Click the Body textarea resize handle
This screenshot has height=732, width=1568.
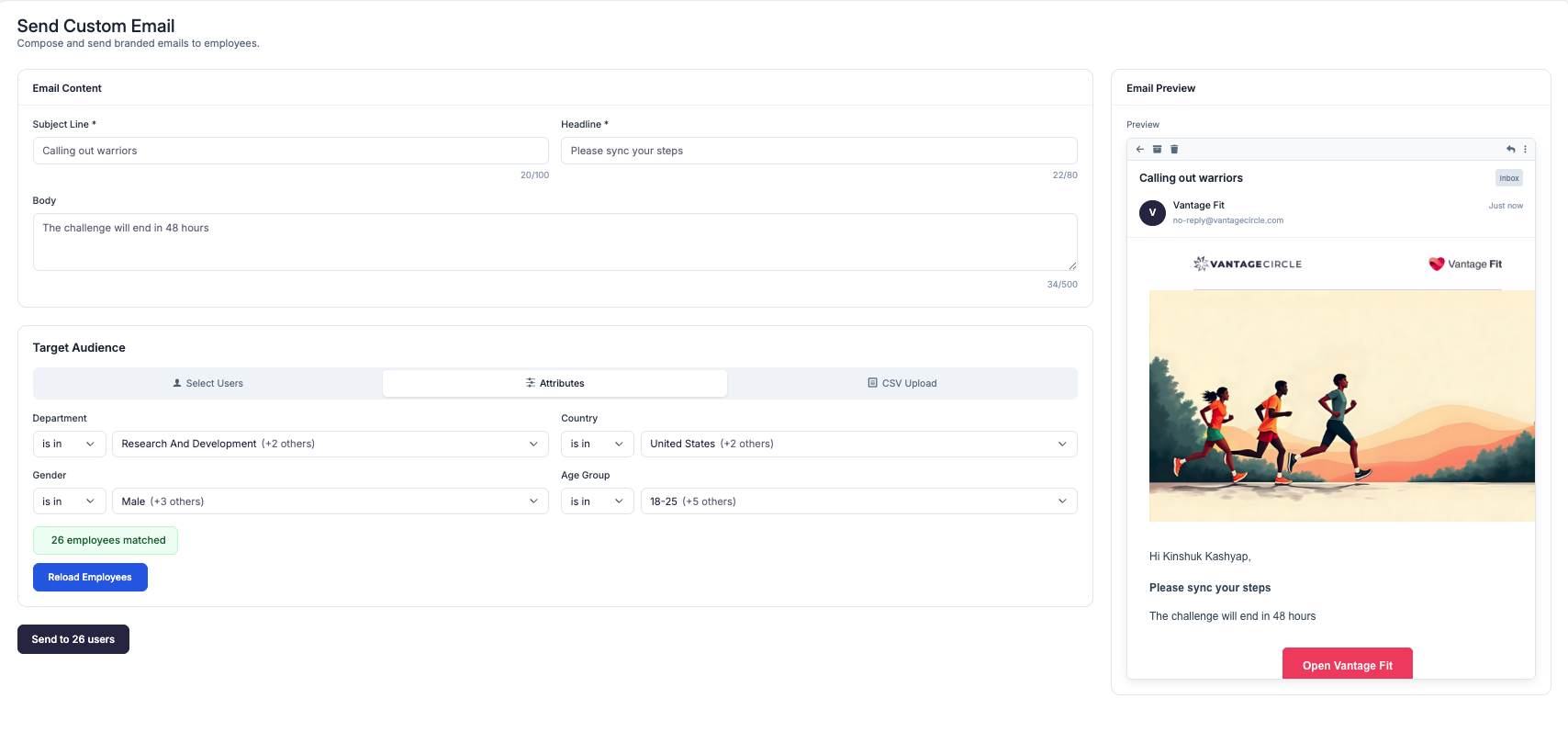pos(1072,265)
